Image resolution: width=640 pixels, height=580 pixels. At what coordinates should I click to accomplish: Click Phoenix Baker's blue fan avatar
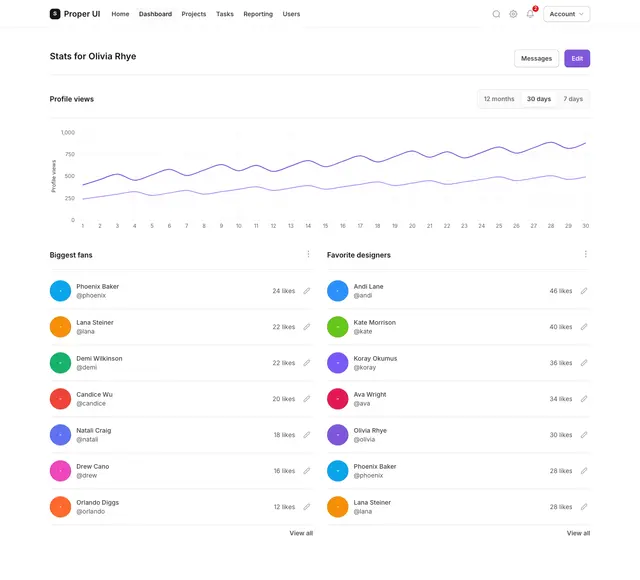click(60, 291)
